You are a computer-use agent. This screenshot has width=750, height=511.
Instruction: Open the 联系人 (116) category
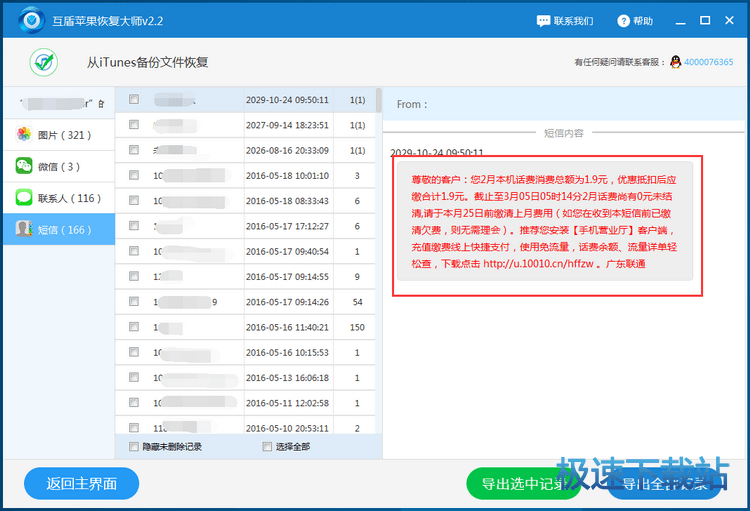[59, 198]
